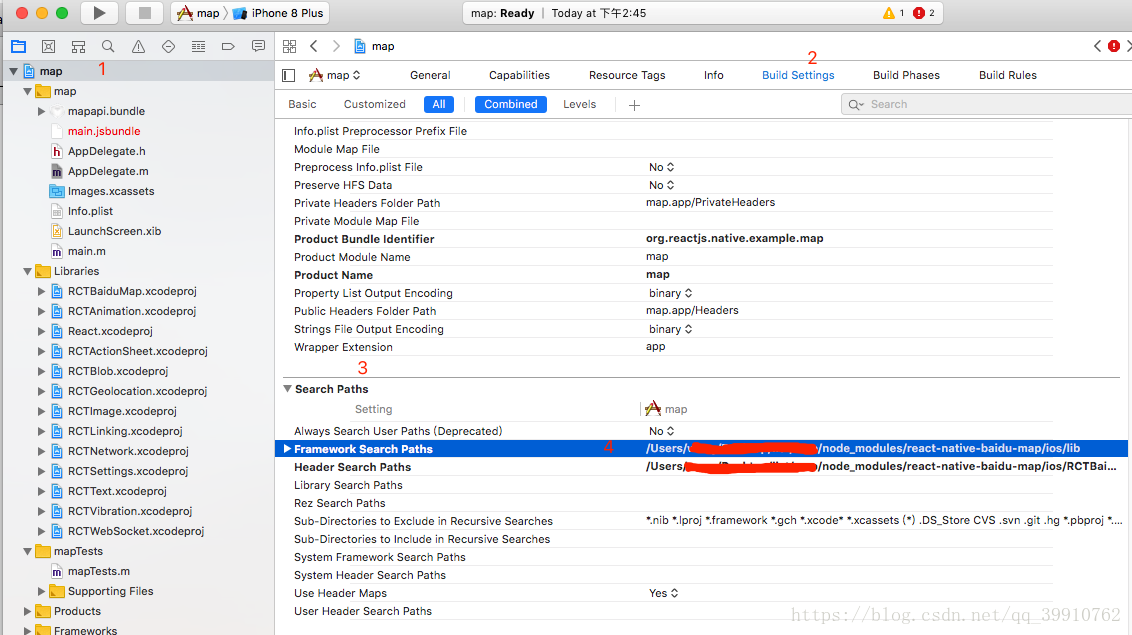Switch to the Build Rules tab
1132x635 pixels.
(1008, 75)
